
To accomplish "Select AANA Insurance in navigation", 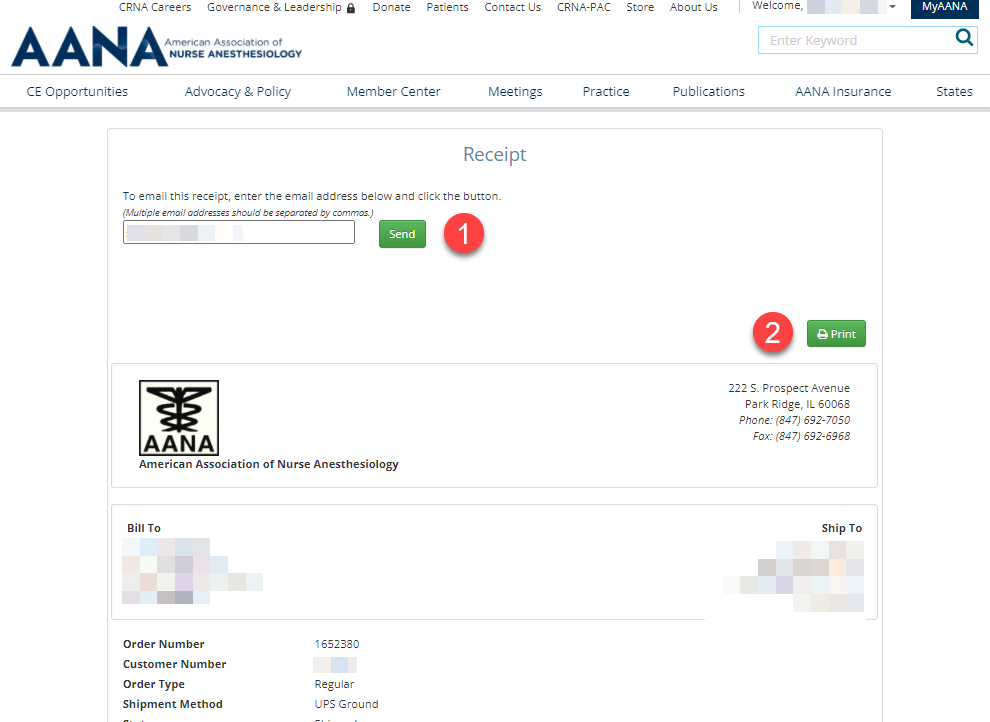I will click(x=843, y=92).
